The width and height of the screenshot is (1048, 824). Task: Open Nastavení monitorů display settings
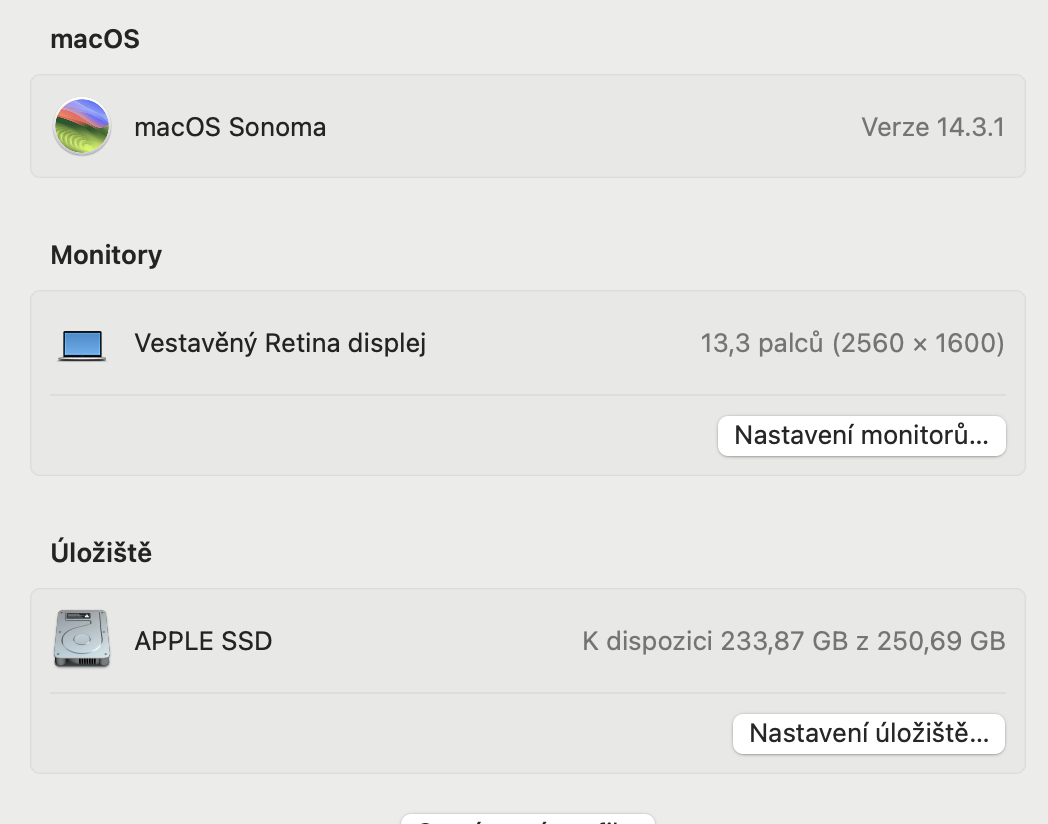tap(861, 436)
